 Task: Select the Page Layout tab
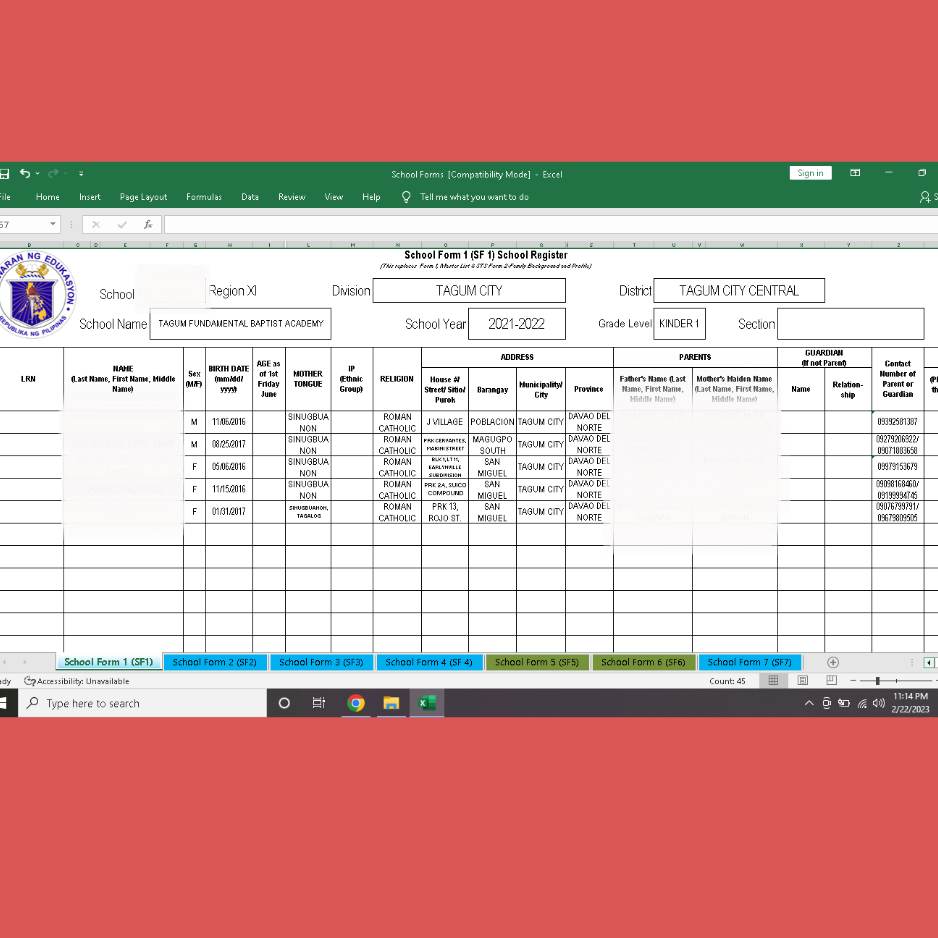143,197
